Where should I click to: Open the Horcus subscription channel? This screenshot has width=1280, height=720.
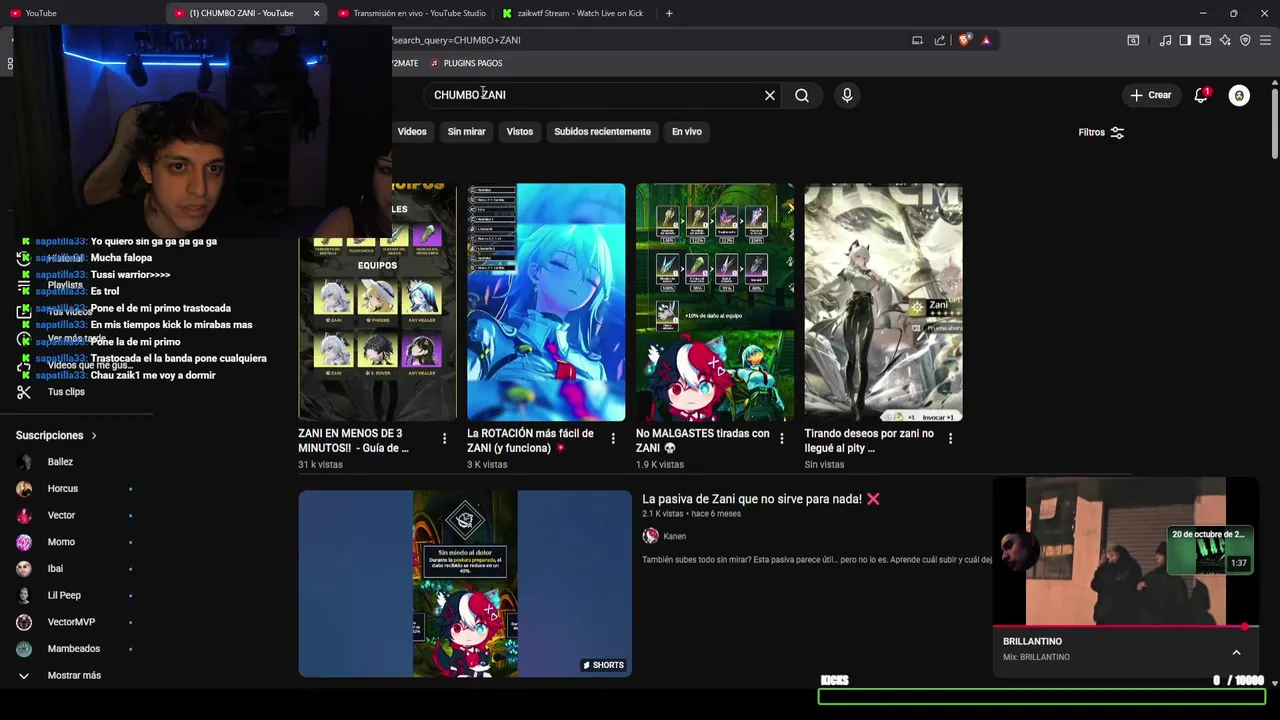click(x=62, y=489)
